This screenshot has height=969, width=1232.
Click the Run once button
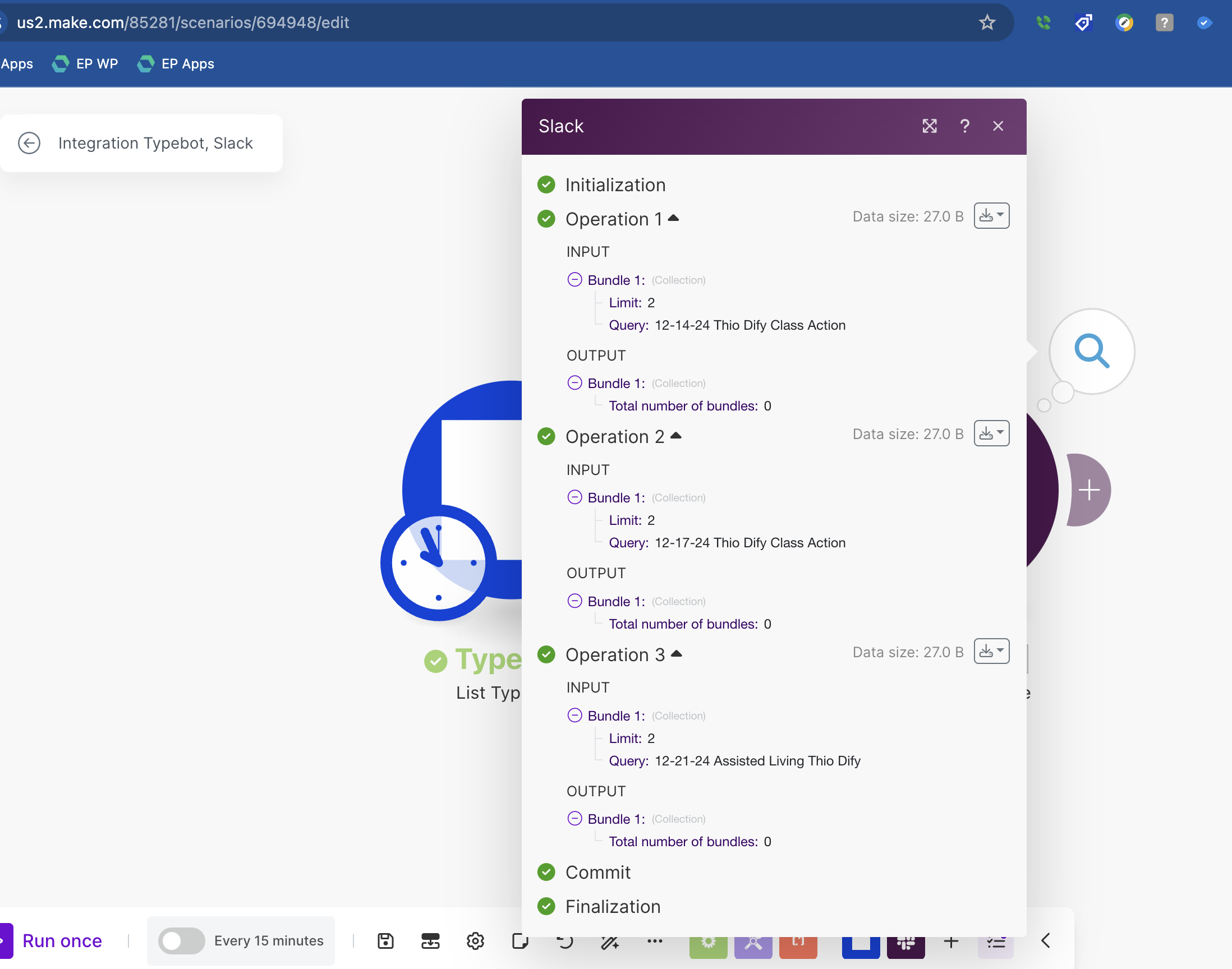click(x=62, y=940)
